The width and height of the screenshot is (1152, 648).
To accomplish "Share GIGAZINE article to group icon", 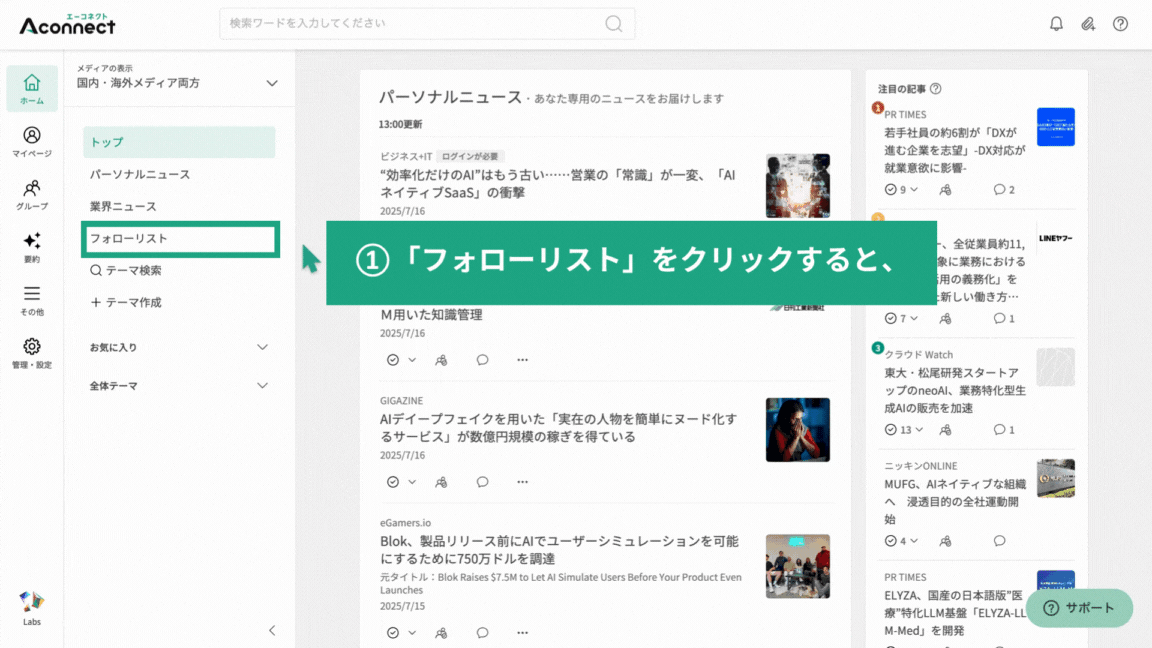I will pyautogui.click(x=441, y=482).
